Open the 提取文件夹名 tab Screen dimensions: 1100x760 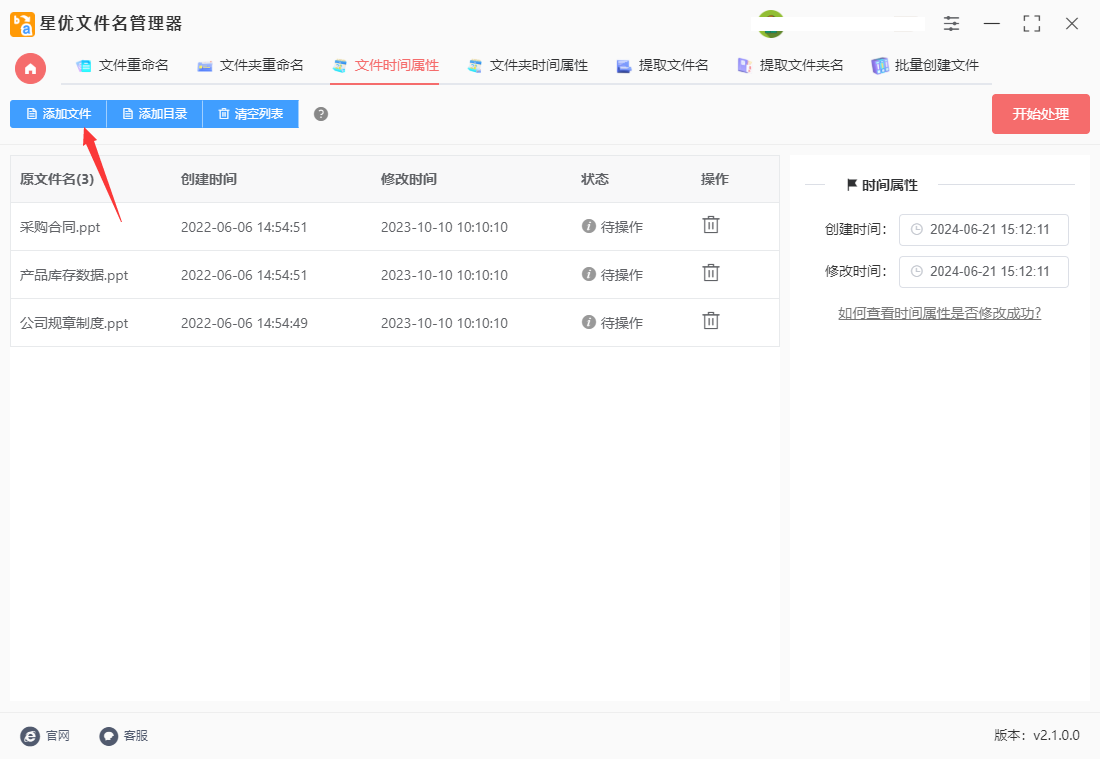tap(790, 65)
